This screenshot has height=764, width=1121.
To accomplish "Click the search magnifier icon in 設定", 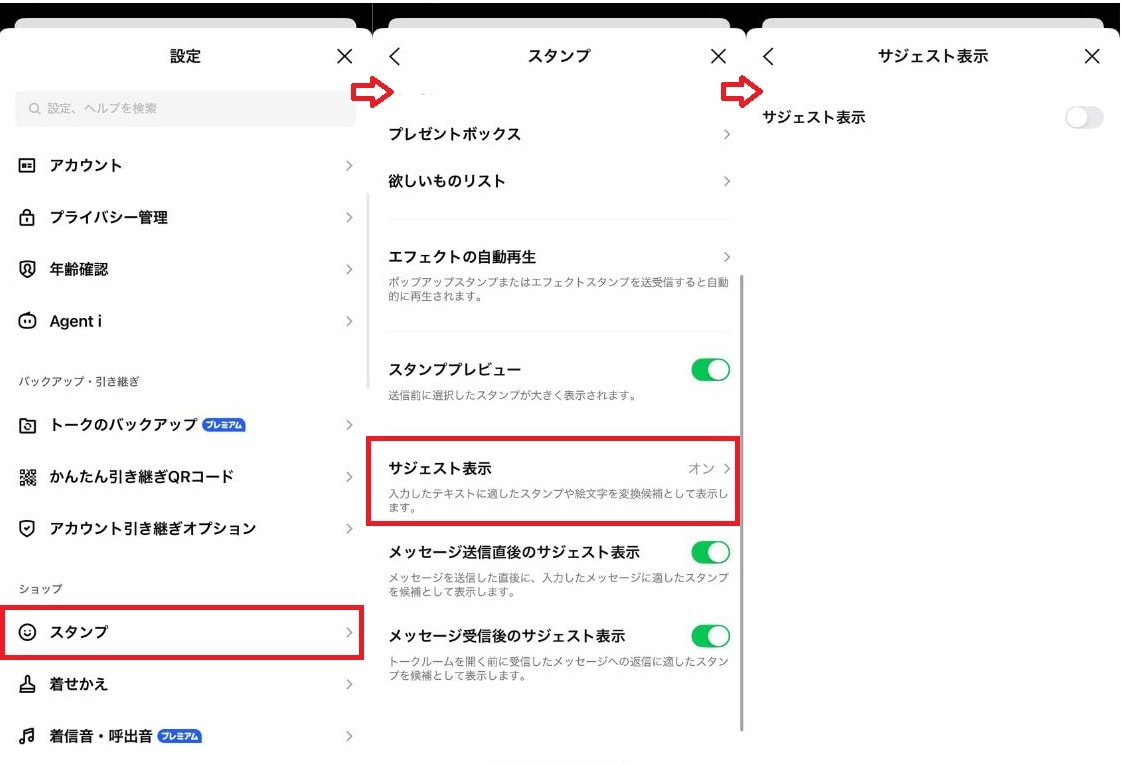I will click(34, 109).
